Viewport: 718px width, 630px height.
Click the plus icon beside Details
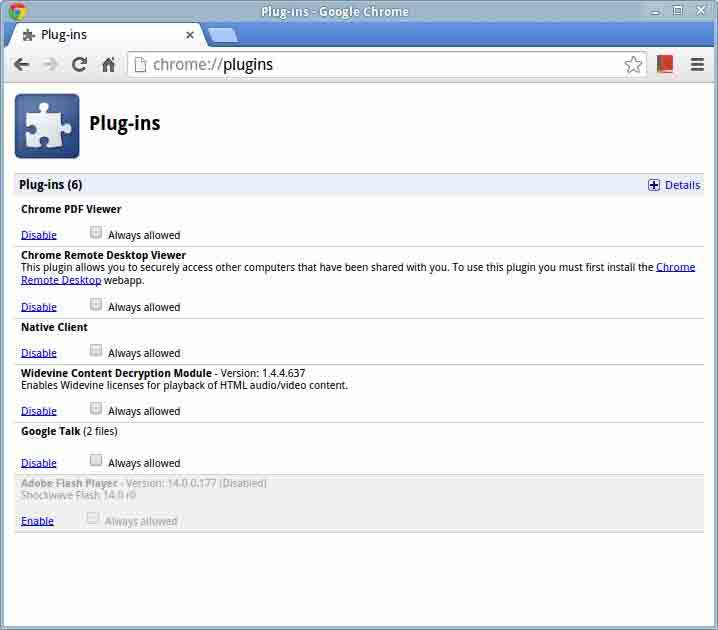(x=653, y=185)
